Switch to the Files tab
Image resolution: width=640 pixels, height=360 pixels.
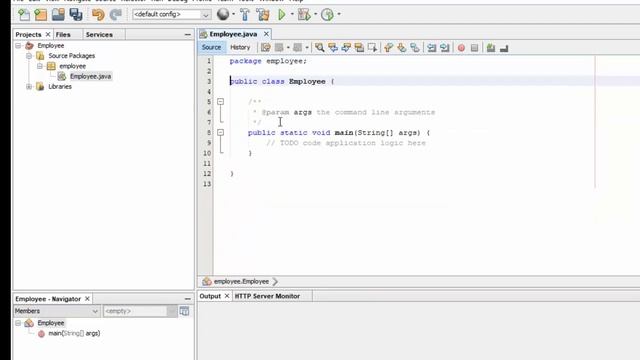click(x=63, y=35)
